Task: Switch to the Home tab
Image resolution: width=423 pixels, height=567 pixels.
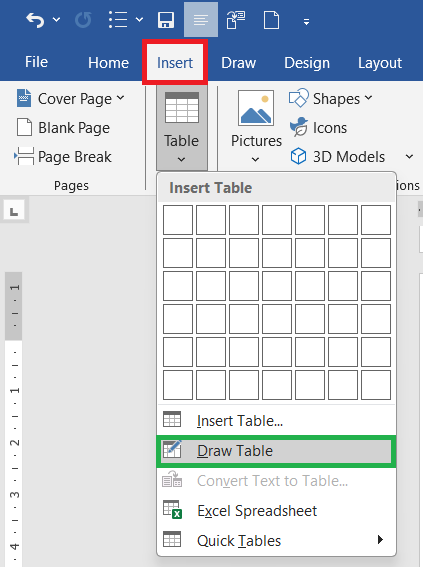Action: (x=108, y=63)
